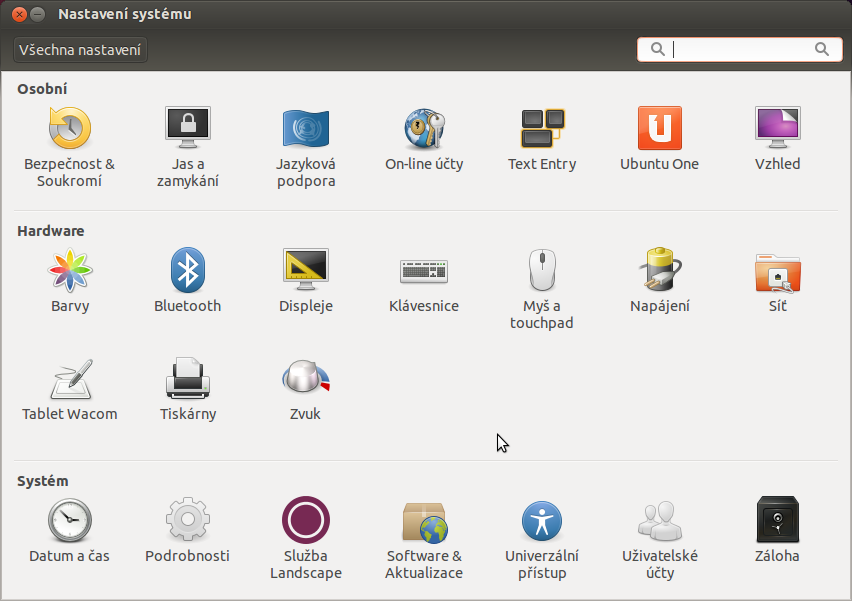
Task: Select the Osobní section heading
Action: click(42, 89)
